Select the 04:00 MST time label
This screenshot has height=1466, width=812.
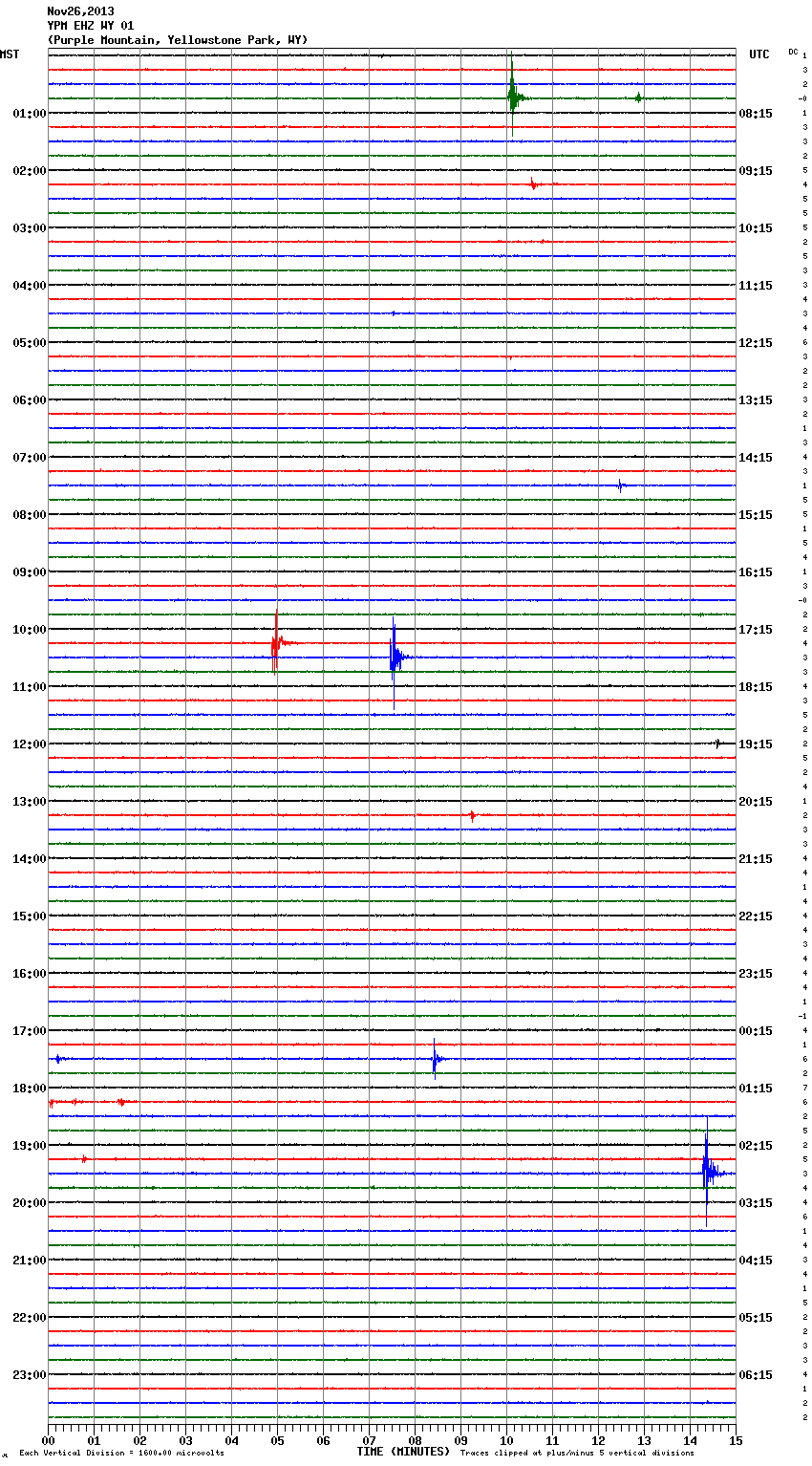(29, 285)
